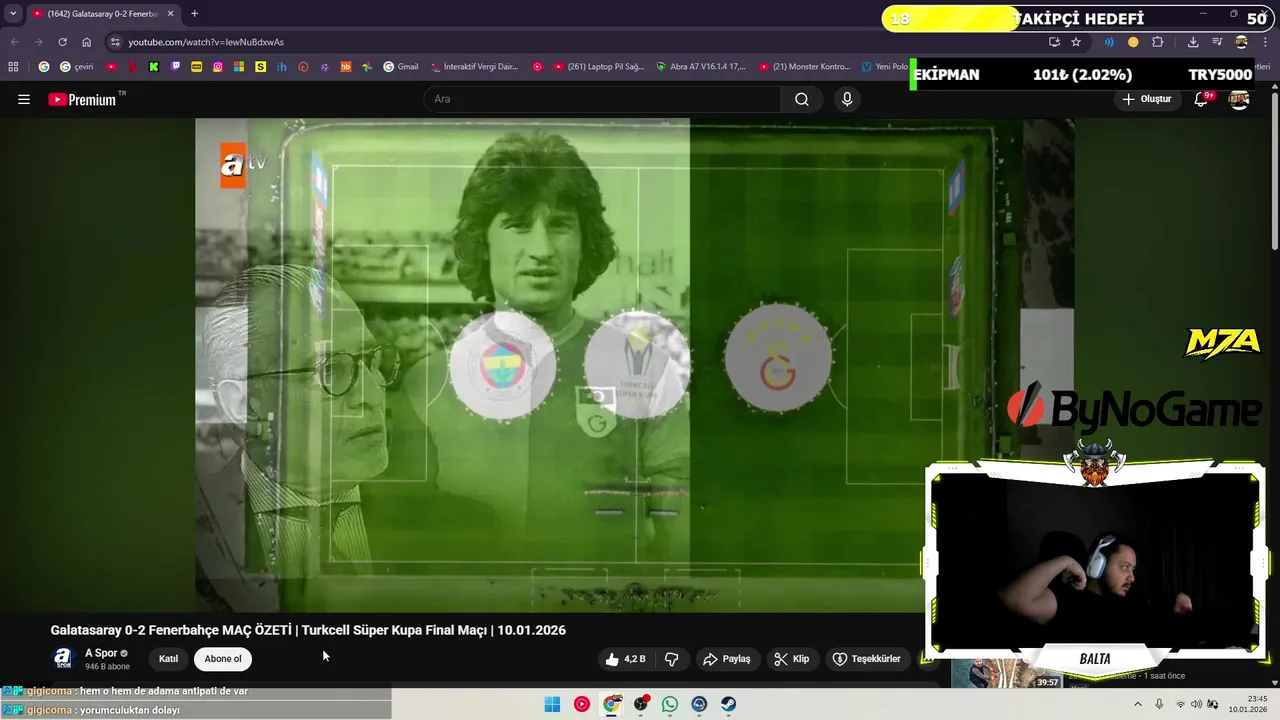
Task: Open the Chrome downloads icon
Action: point(1193,42)
